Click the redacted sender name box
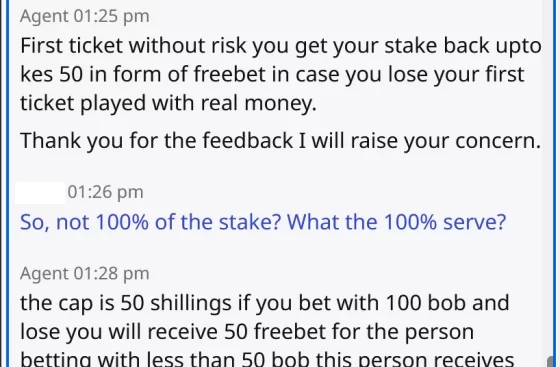This screenshot has height=367, width=560. tap(40, 193)
